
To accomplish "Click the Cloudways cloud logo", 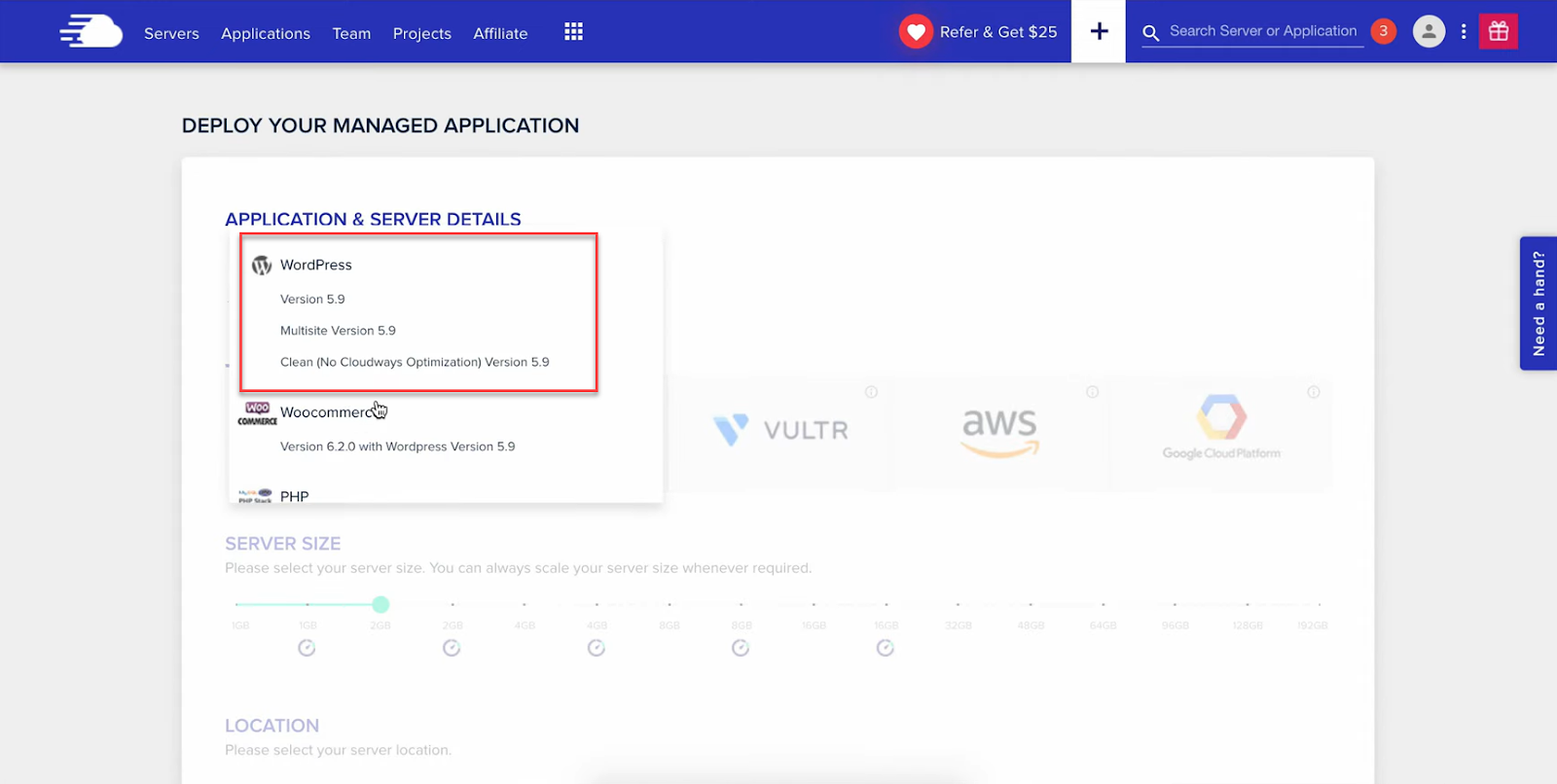I will 91,32.
